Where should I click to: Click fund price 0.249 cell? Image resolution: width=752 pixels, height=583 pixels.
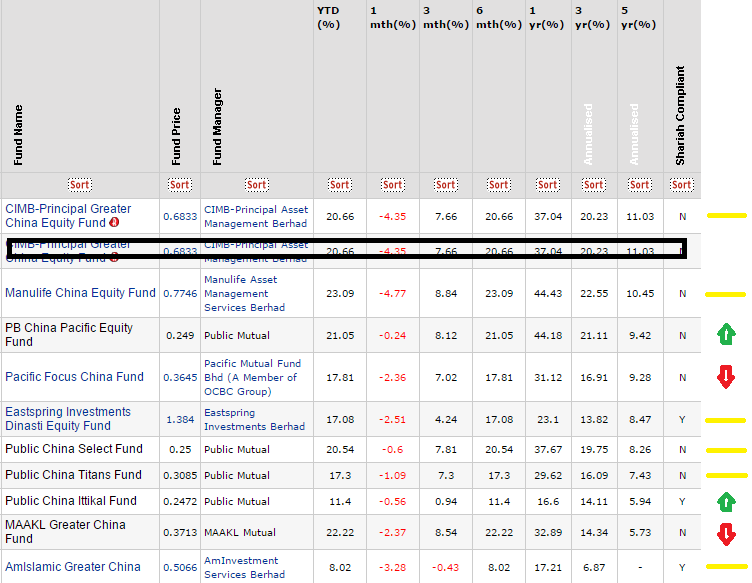pos(180,336)
